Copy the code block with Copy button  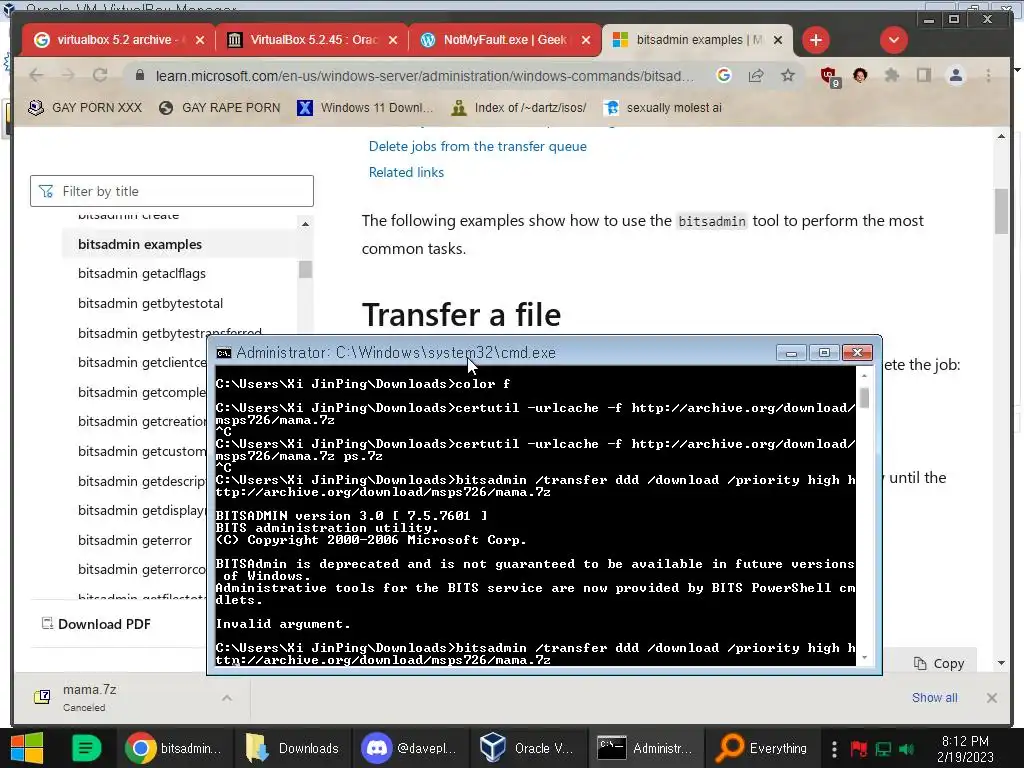pos(939,664)
